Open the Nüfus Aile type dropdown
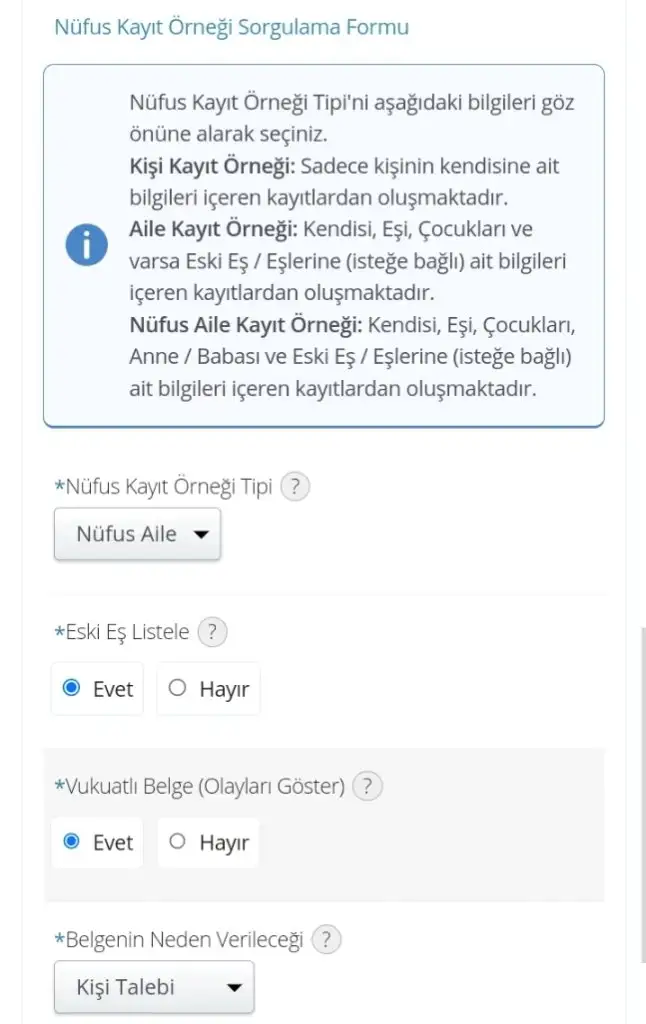The height and width of the screenshot is (1024, 646). click(137, 534)
